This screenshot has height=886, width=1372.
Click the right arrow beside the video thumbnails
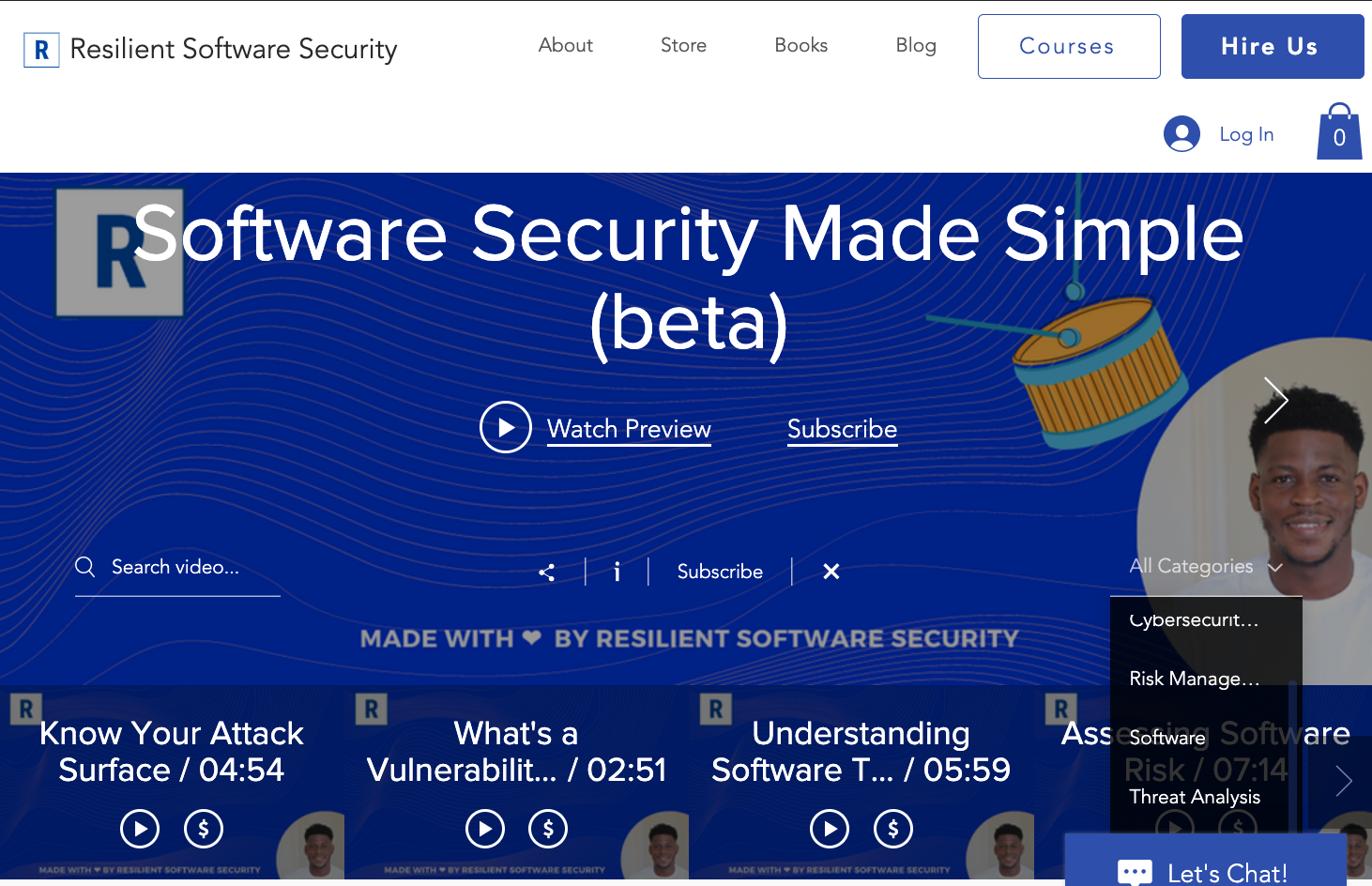tap(1345, 781)
